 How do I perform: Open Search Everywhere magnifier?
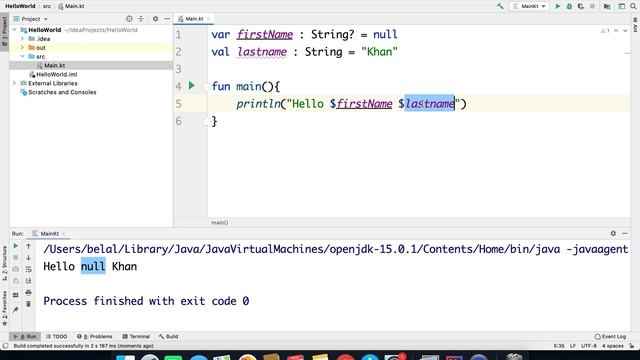[633, 6]
